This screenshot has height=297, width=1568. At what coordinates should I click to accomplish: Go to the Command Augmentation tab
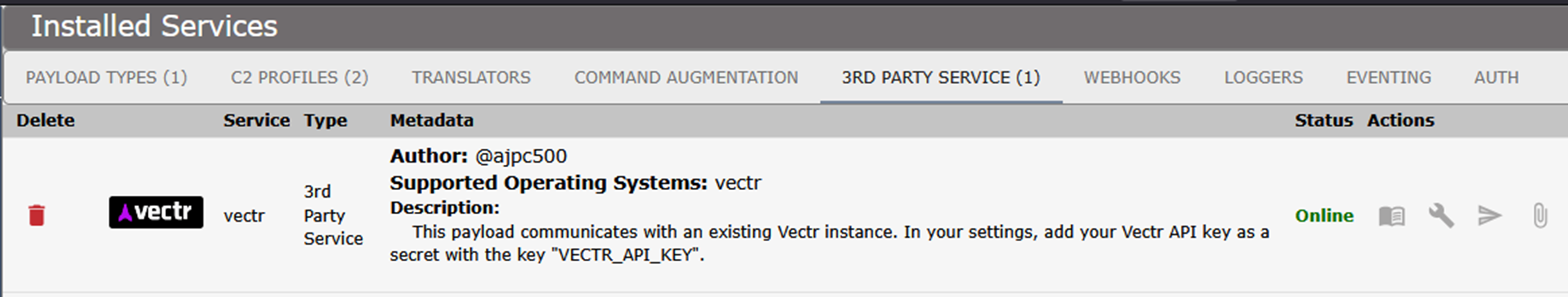pyautogui.click(x=686, y=78)
